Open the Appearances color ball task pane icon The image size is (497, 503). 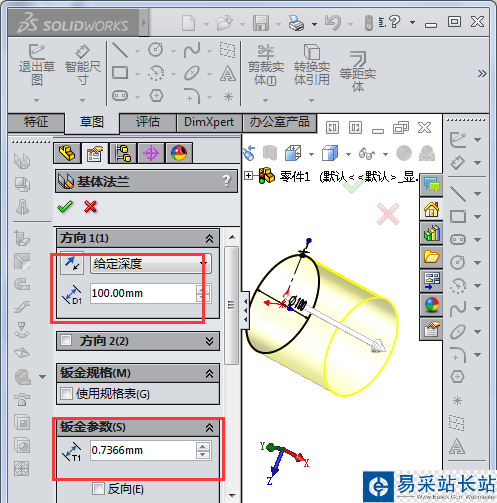[431, 305]
